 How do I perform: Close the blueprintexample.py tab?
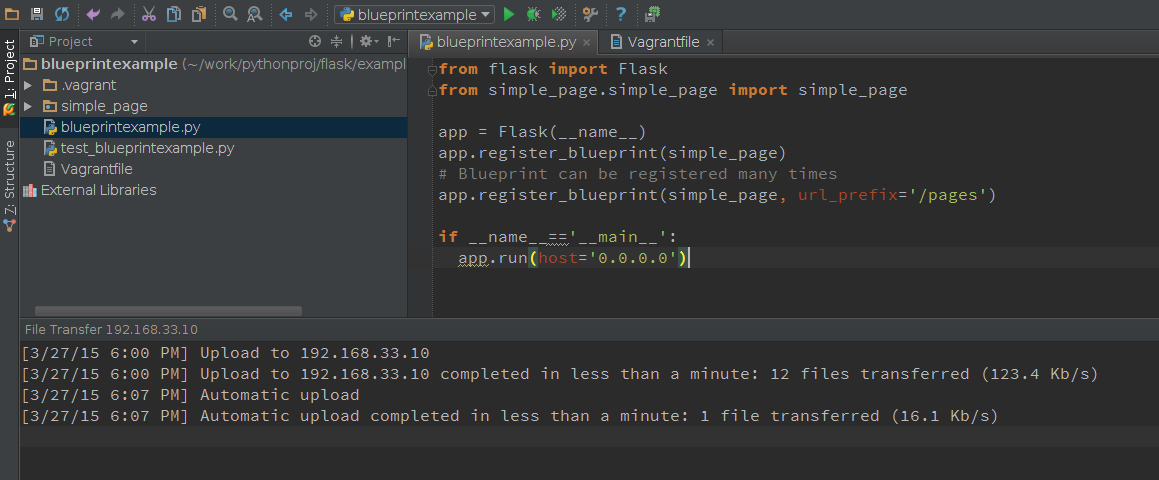point(586,43)
